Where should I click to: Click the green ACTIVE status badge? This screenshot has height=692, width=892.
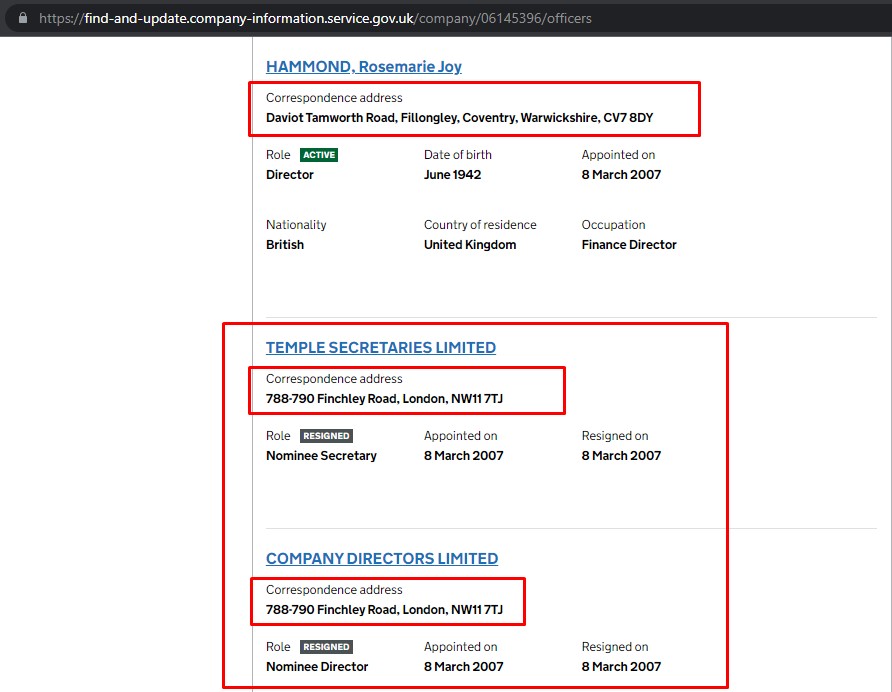[x=319, y=155]
